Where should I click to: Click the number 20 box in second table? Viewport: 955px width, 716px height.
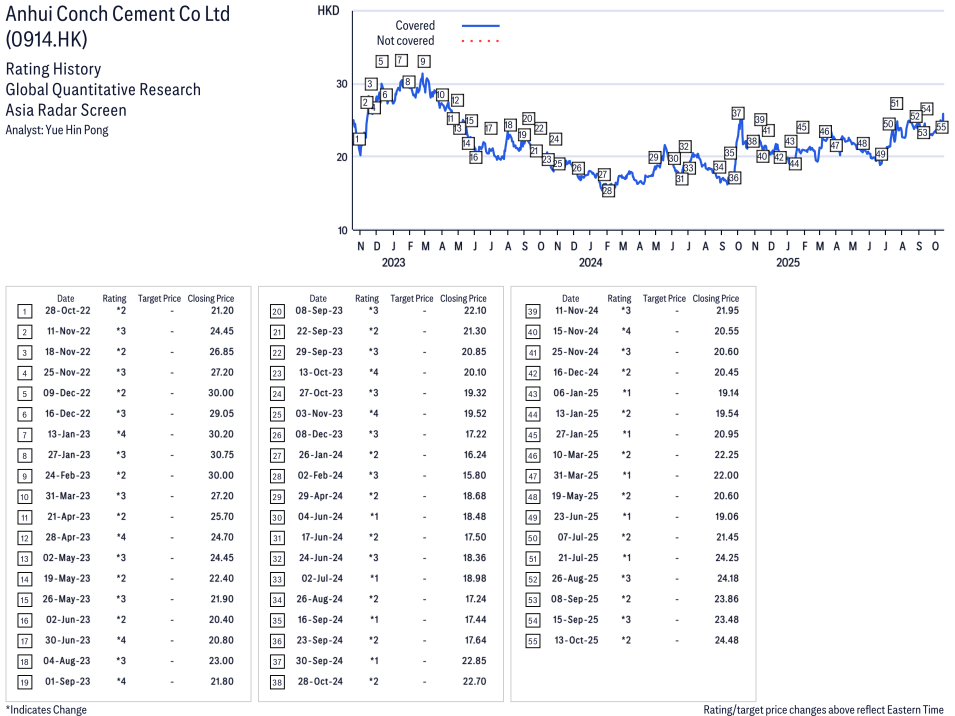[277, 312]
